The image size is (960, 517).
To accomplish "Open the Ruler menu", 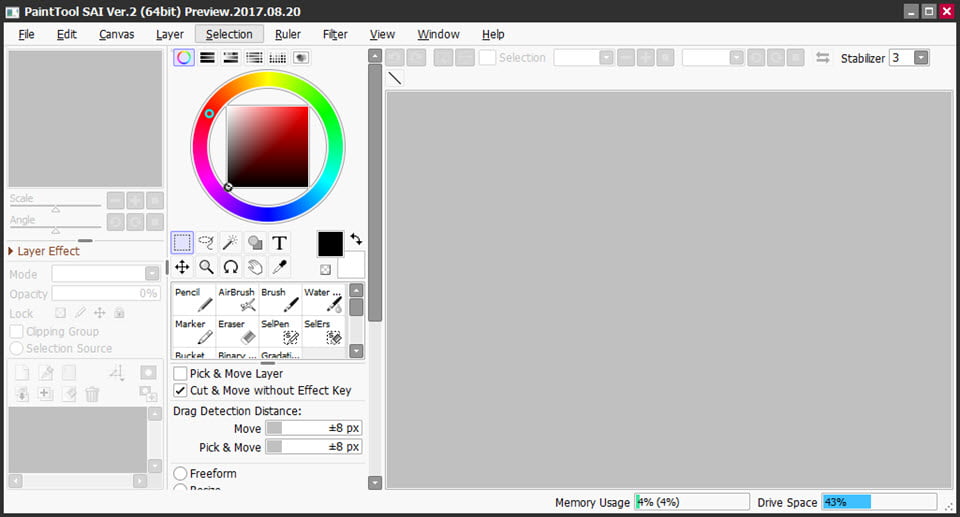I will point(288,34).
